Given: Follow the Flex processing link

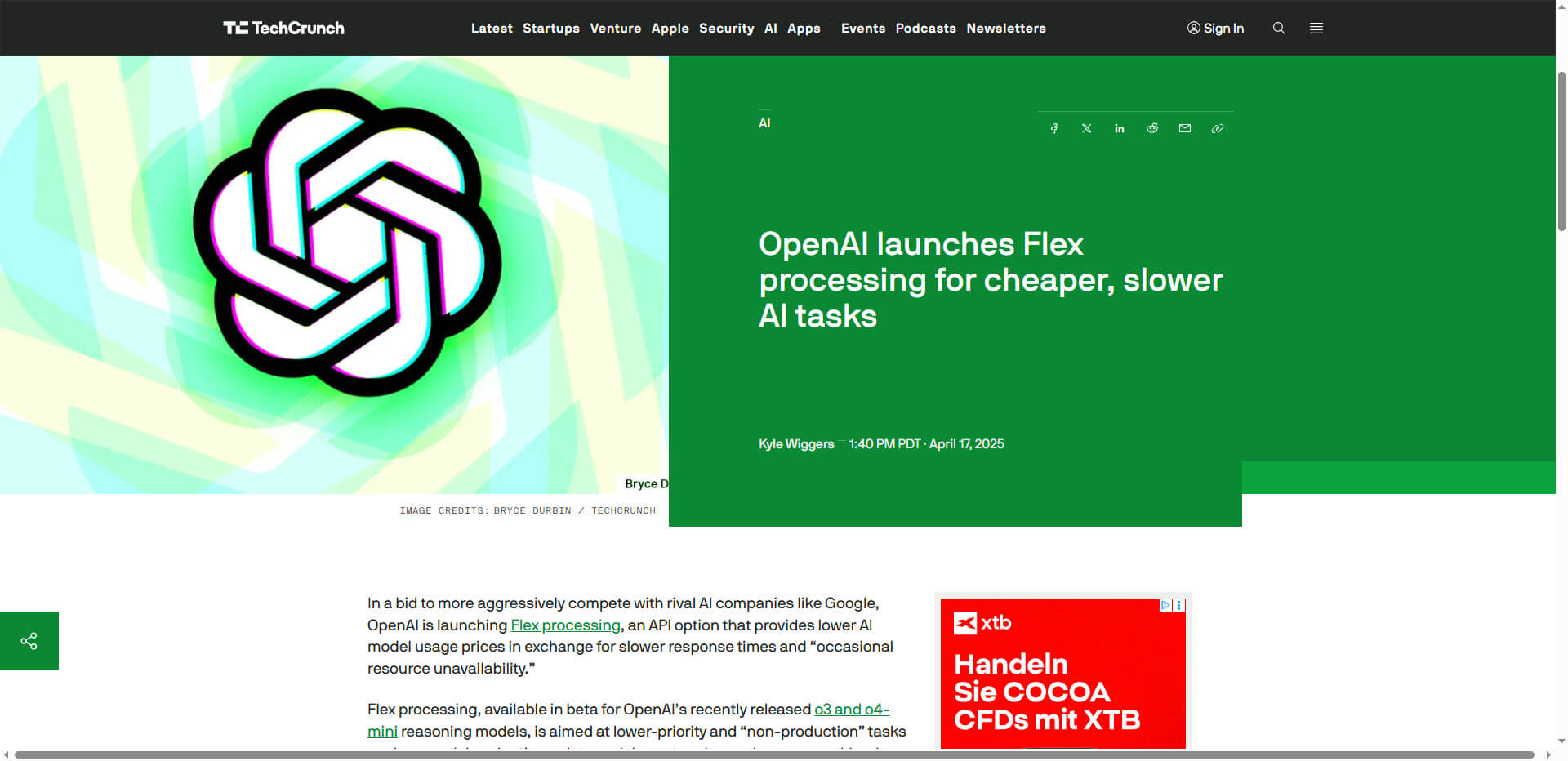Looking at the screenshot, I should pyautogui.click(x=566, y=625).
